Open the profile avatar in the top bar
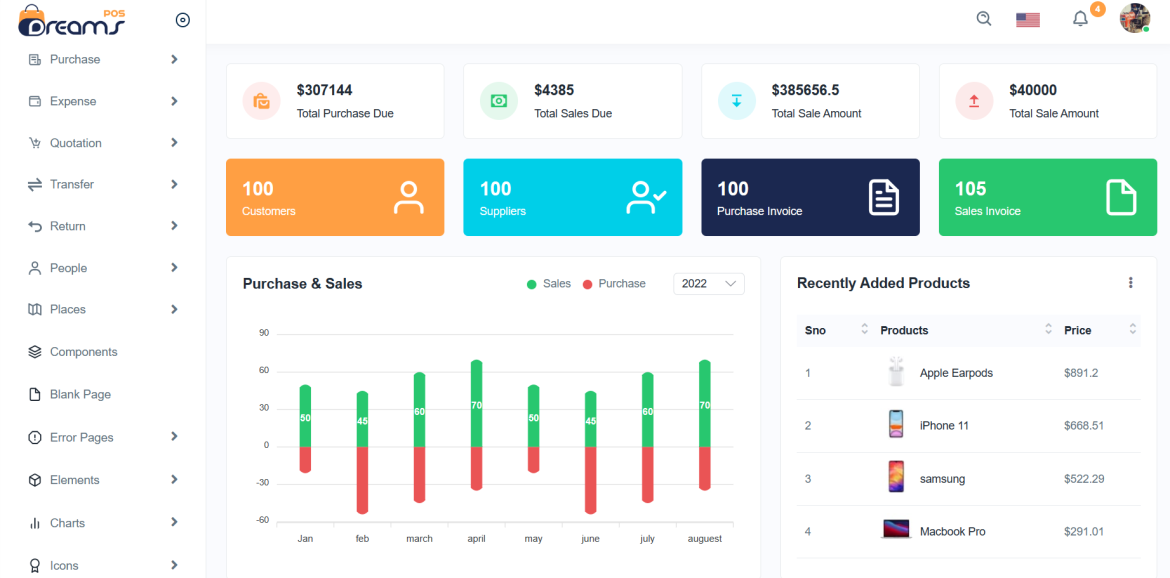1170x578 pixels. point(1134,18)
